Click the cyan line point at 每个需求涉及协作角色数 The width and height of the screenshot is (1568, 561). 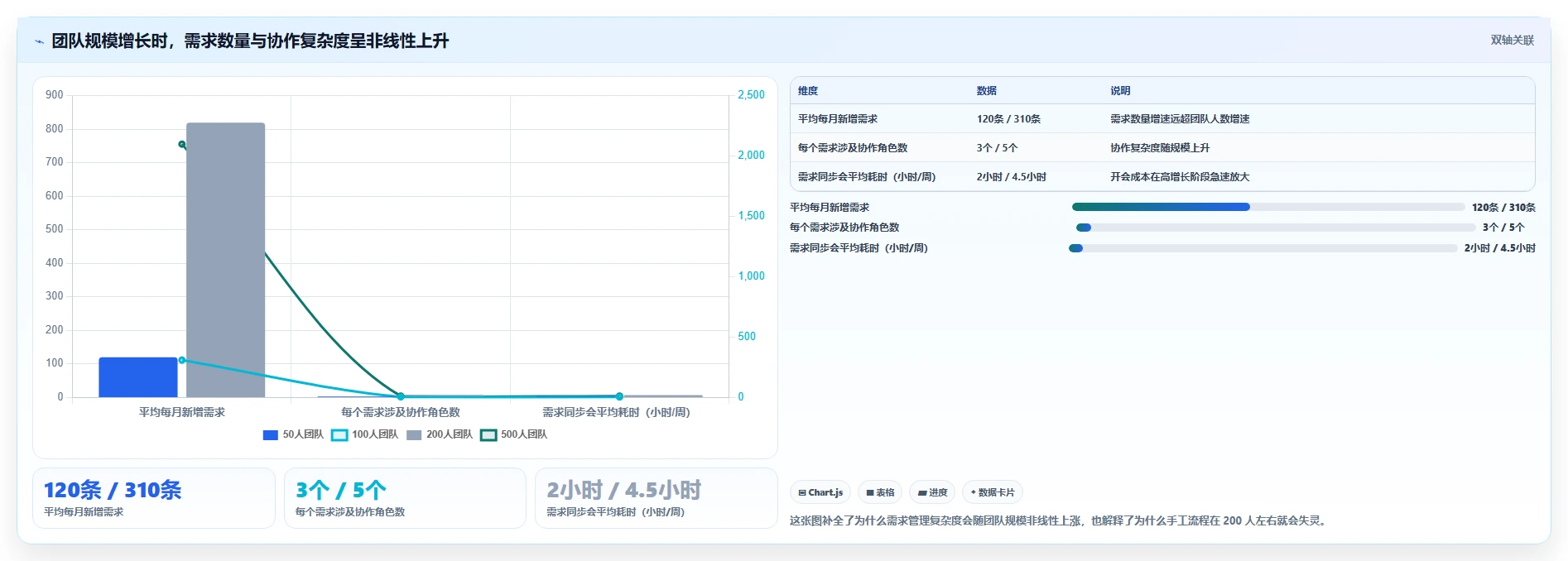[401, 396]
